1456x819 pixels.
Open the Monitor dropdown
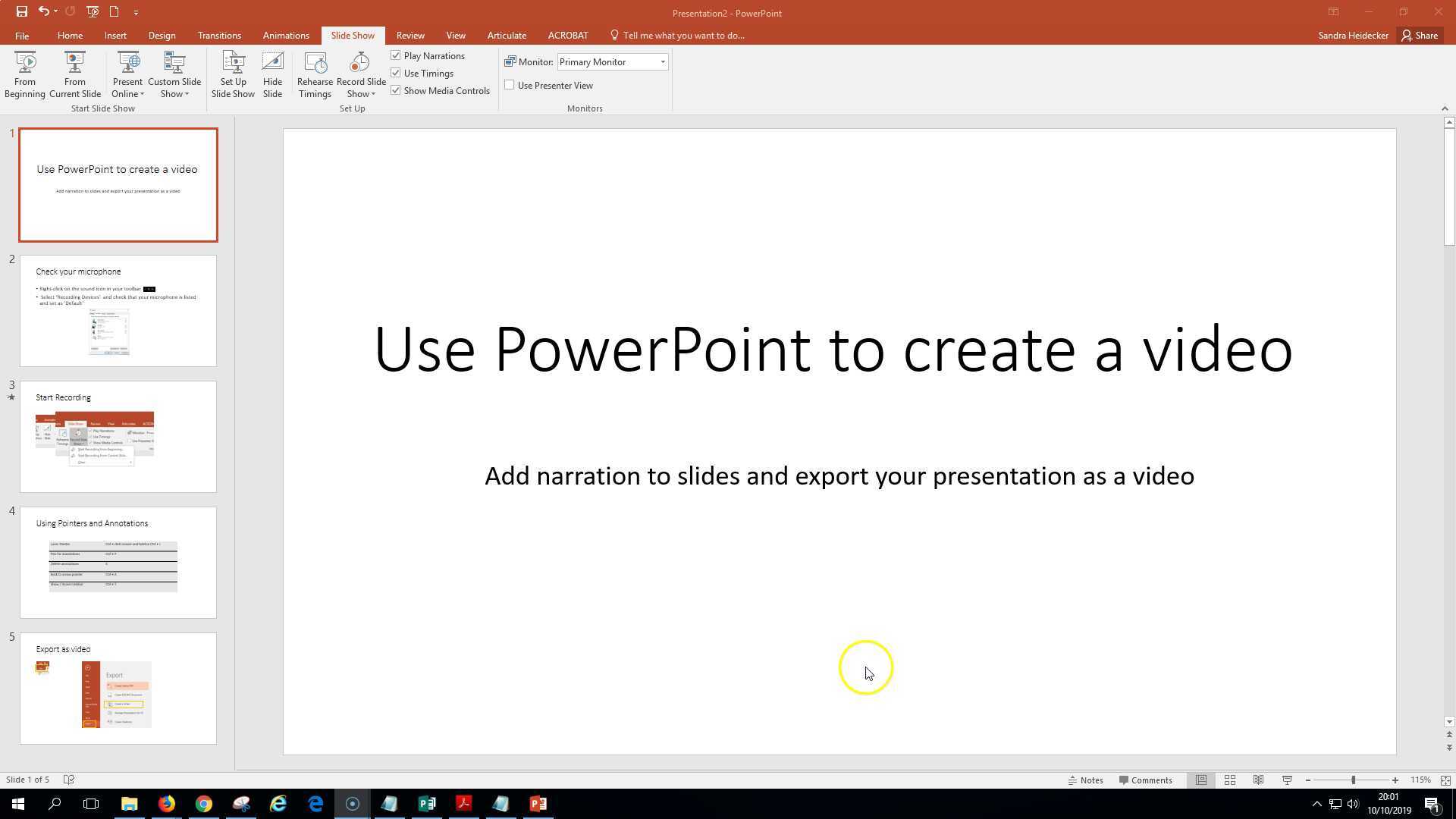point(661,61)
